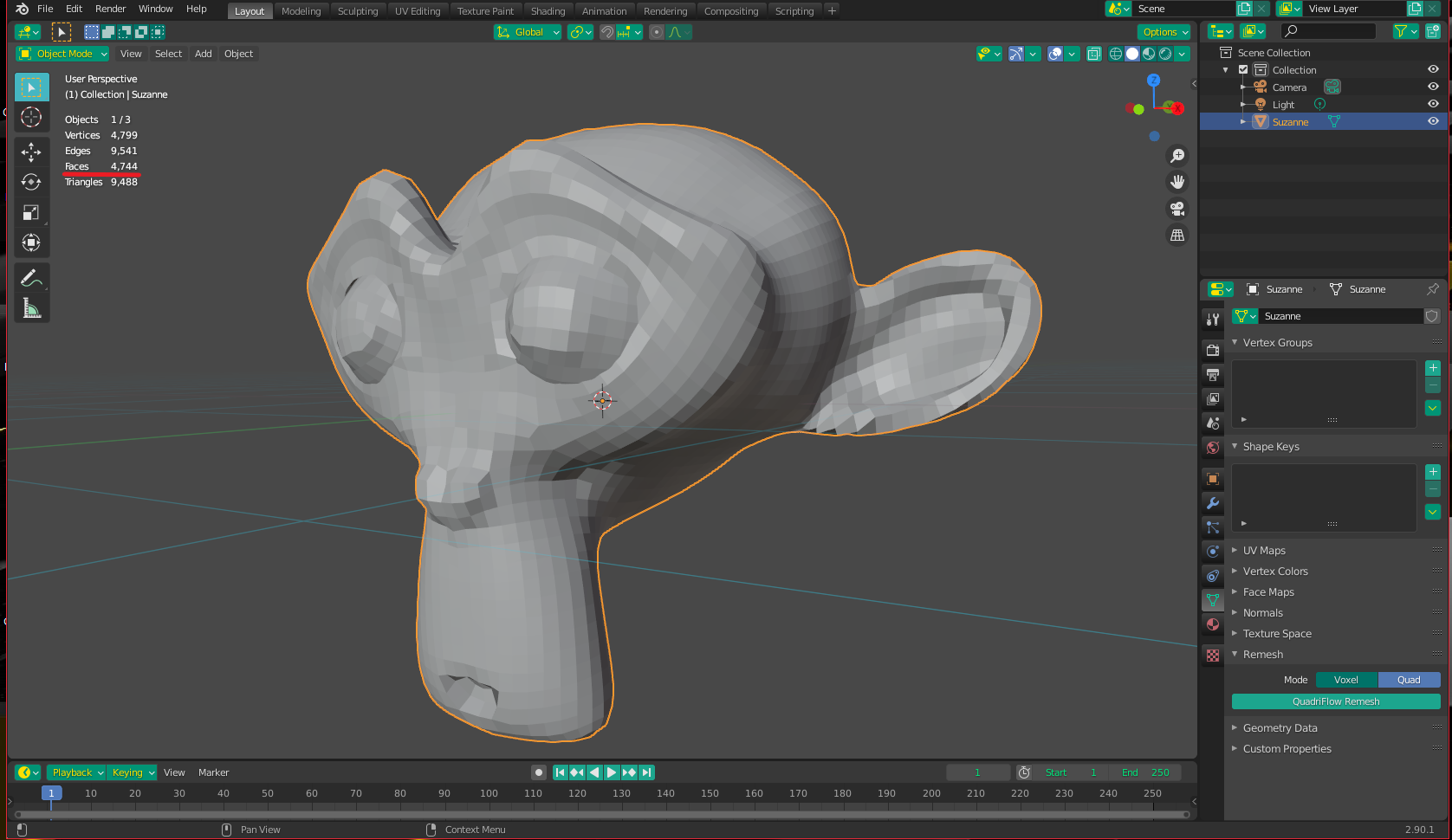
Task: Select the Move tool
Action: click(x=31, y=152)
